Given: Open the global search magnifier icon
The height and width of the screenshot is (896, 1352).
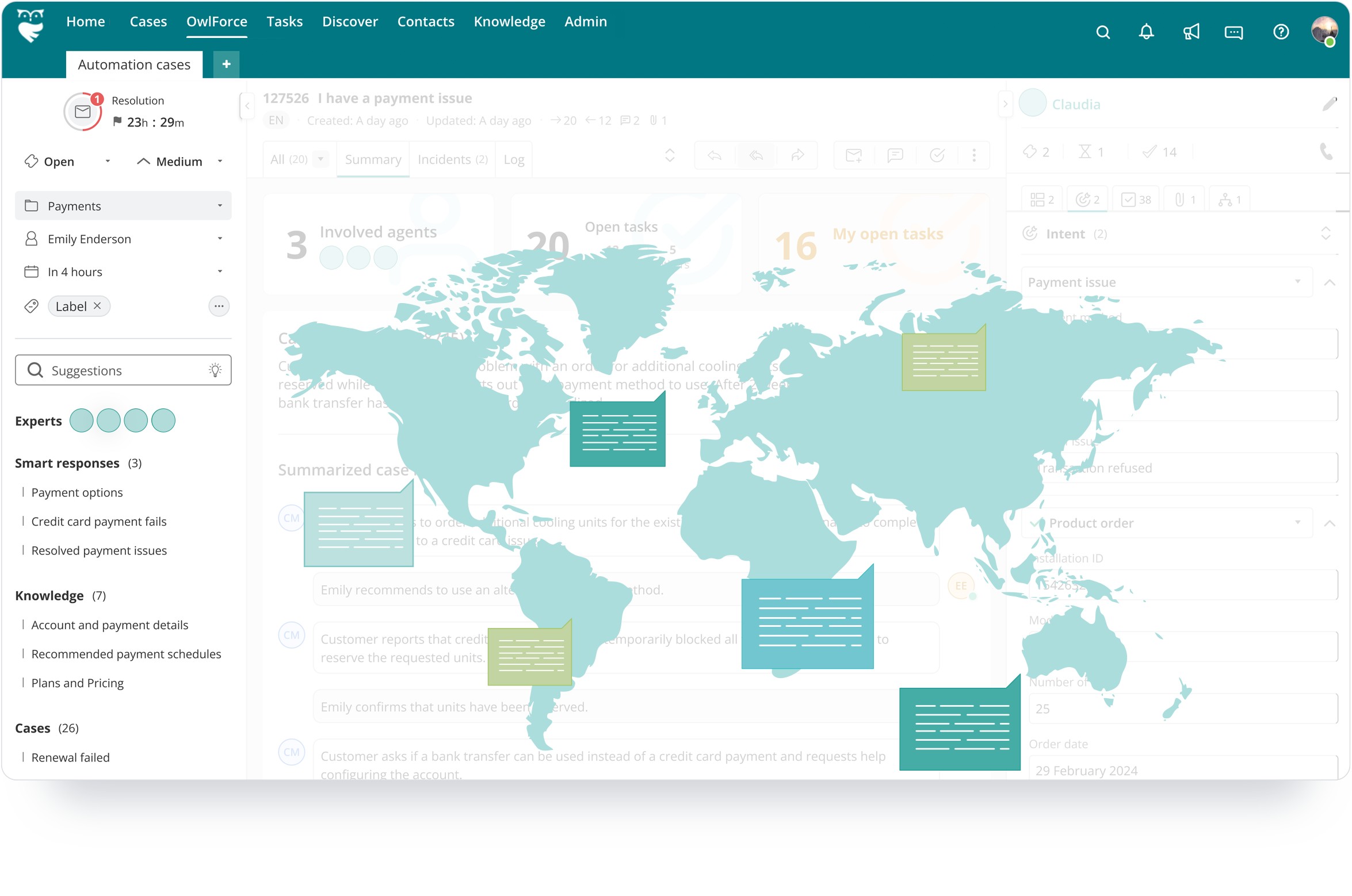Looking at the screenshot, I should tap(1103, 32).
